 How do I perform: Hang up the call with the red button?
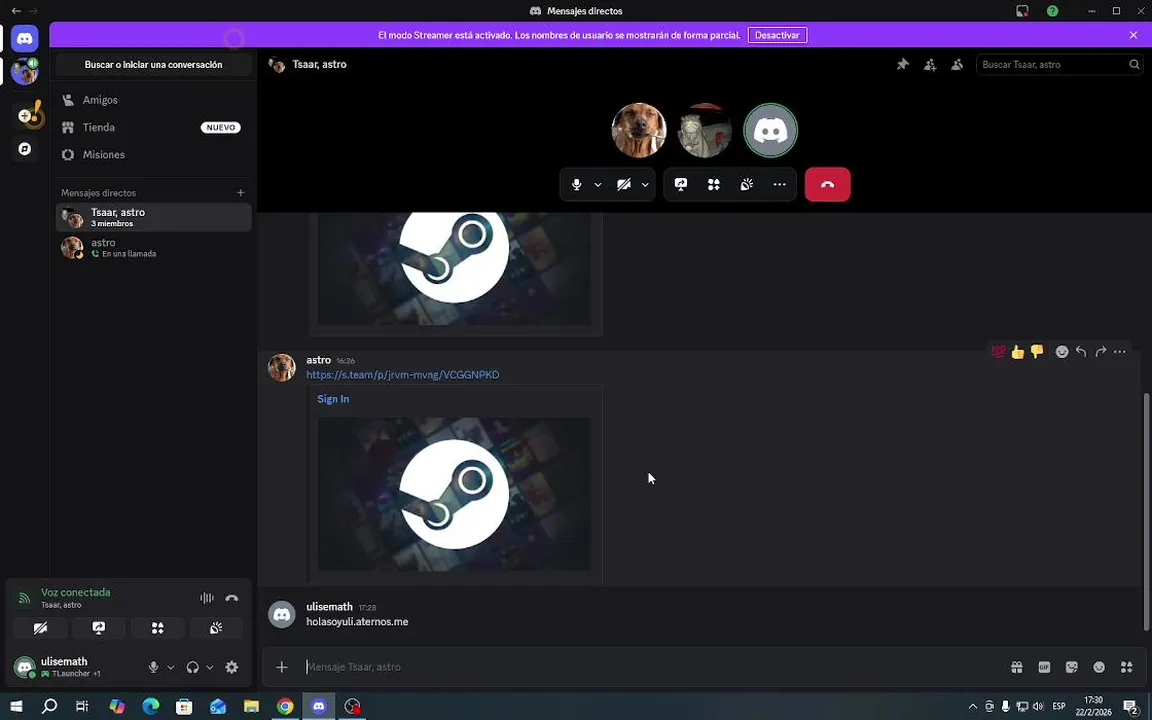click(827, 184)
